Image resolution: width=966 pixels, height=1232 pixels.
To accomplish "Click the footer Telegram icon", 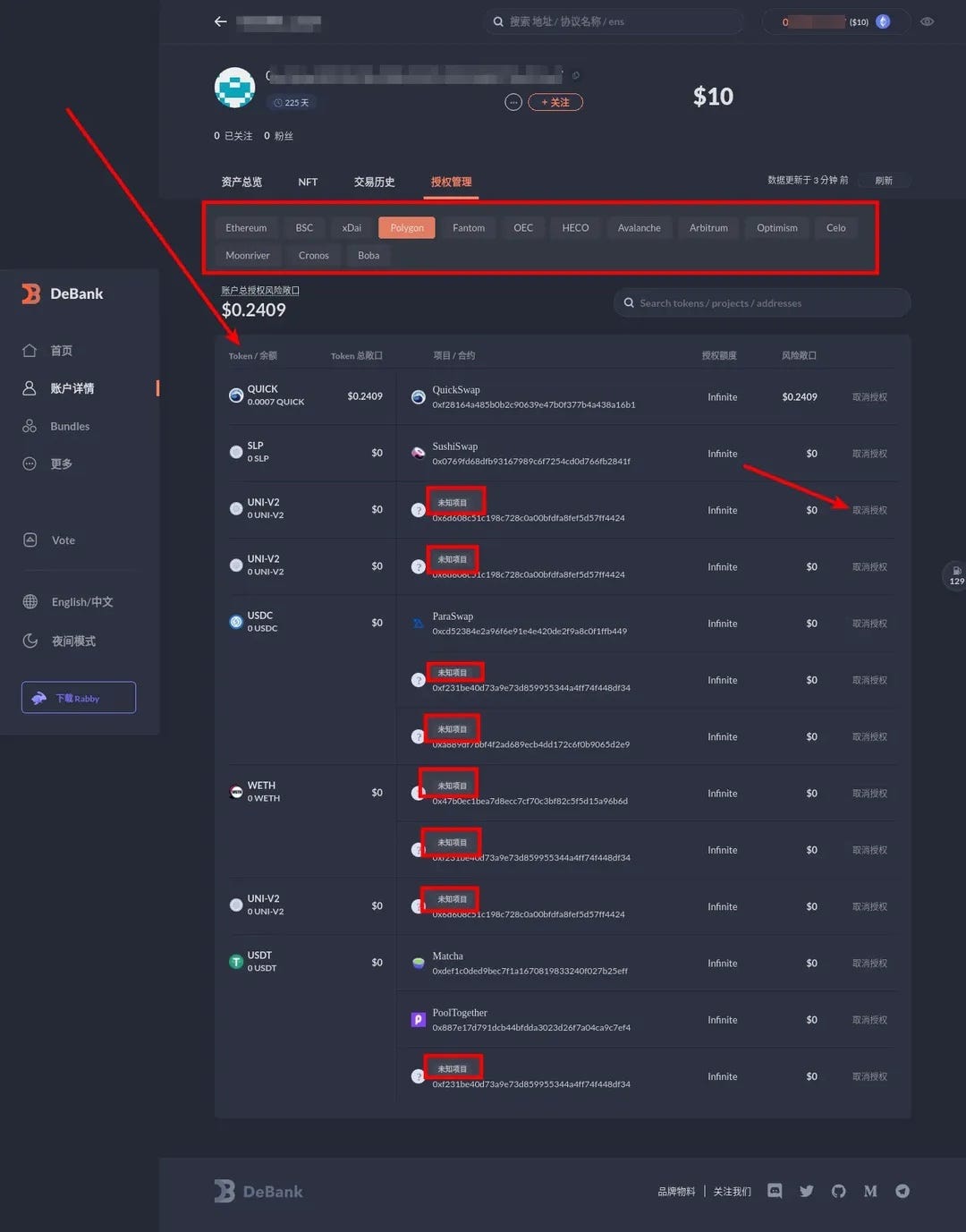I will [902, 1191].
